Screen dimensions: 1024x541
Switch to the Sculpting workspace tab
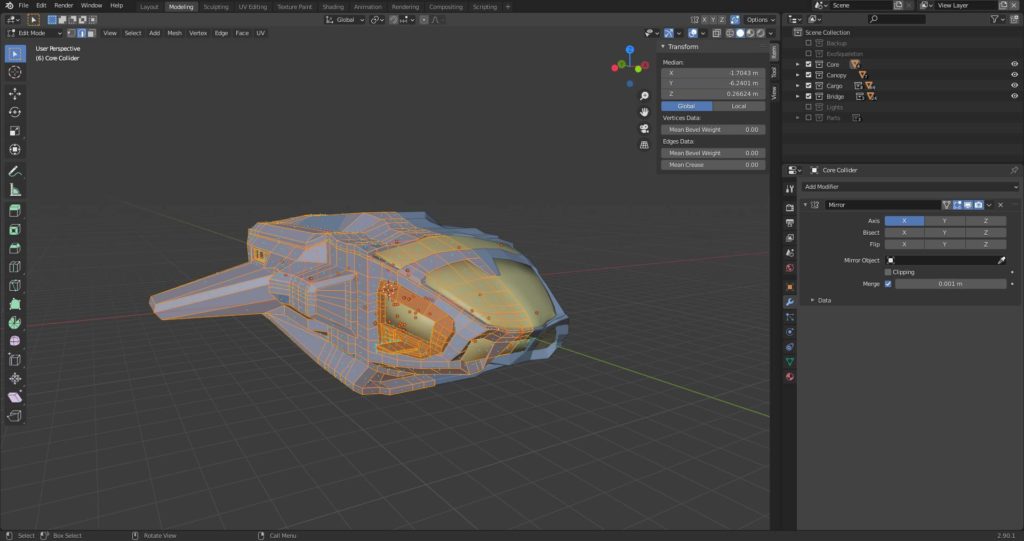(x=215, y=6)
